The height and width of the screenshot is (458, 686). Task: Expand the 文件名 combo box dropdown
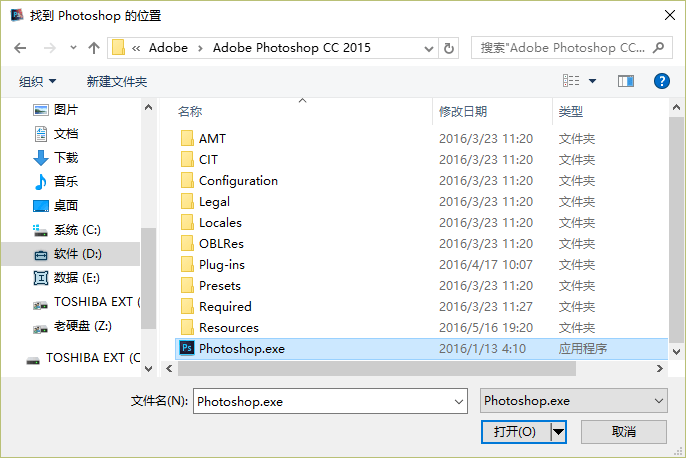tap(459, 402)
